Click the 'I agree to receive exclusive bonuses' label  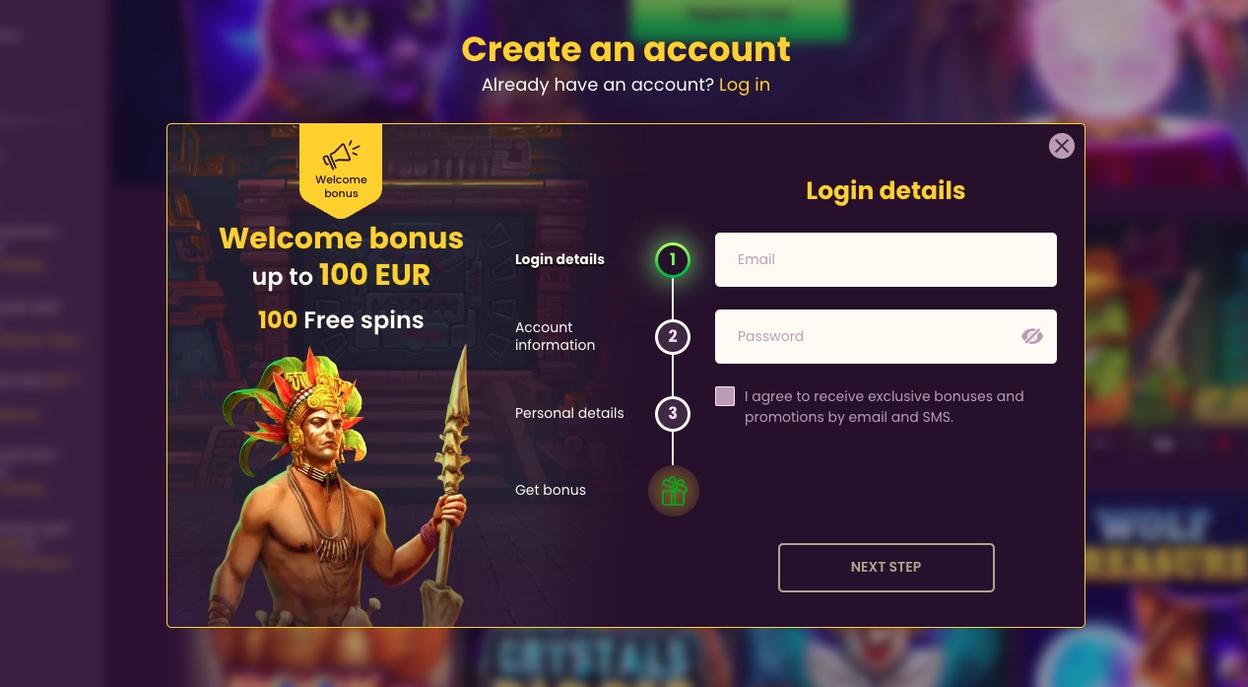click(x=884, y=407)
